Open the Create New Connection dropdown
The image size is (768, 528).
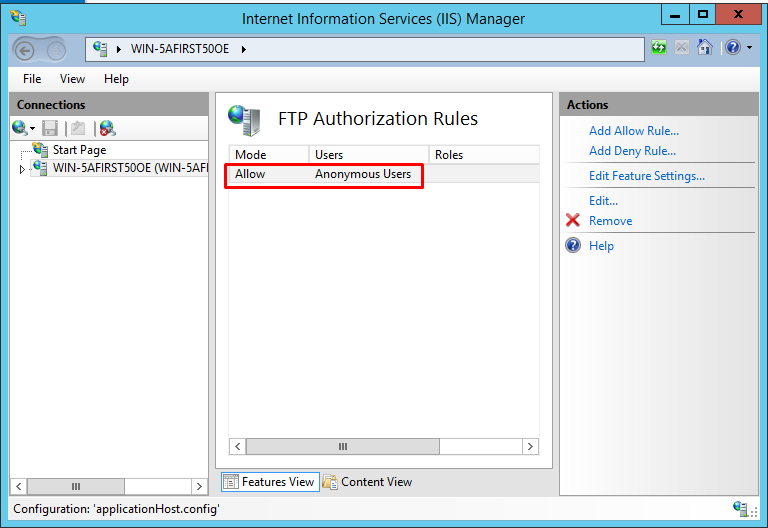point(23,128)
